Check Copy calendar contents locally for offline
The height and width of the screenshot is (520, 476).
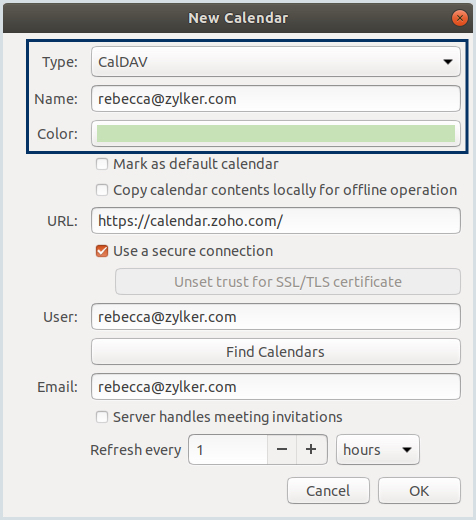(102, 190)
